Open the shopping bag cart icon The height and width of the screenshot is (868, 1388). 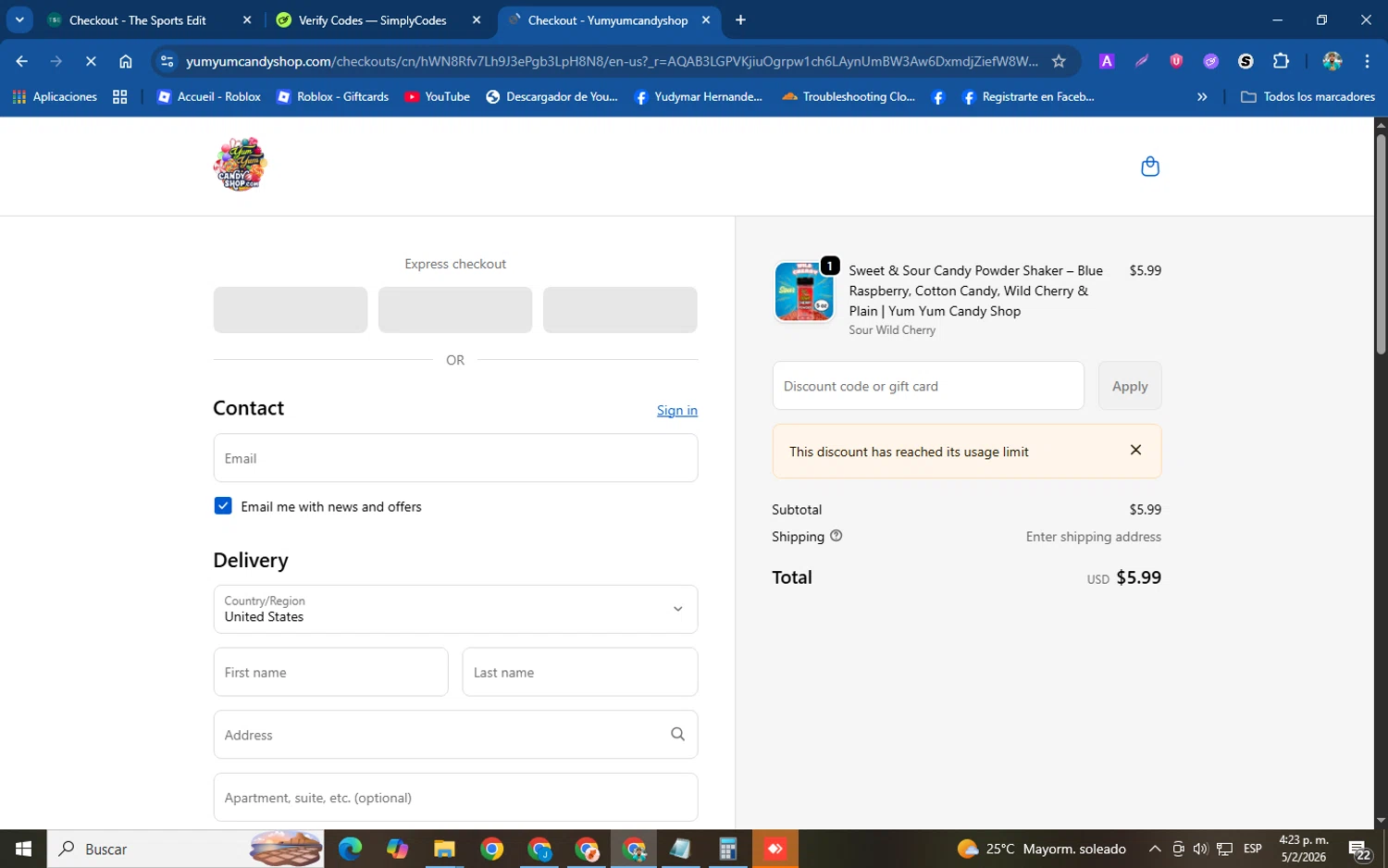click(x=1150, y=167)
